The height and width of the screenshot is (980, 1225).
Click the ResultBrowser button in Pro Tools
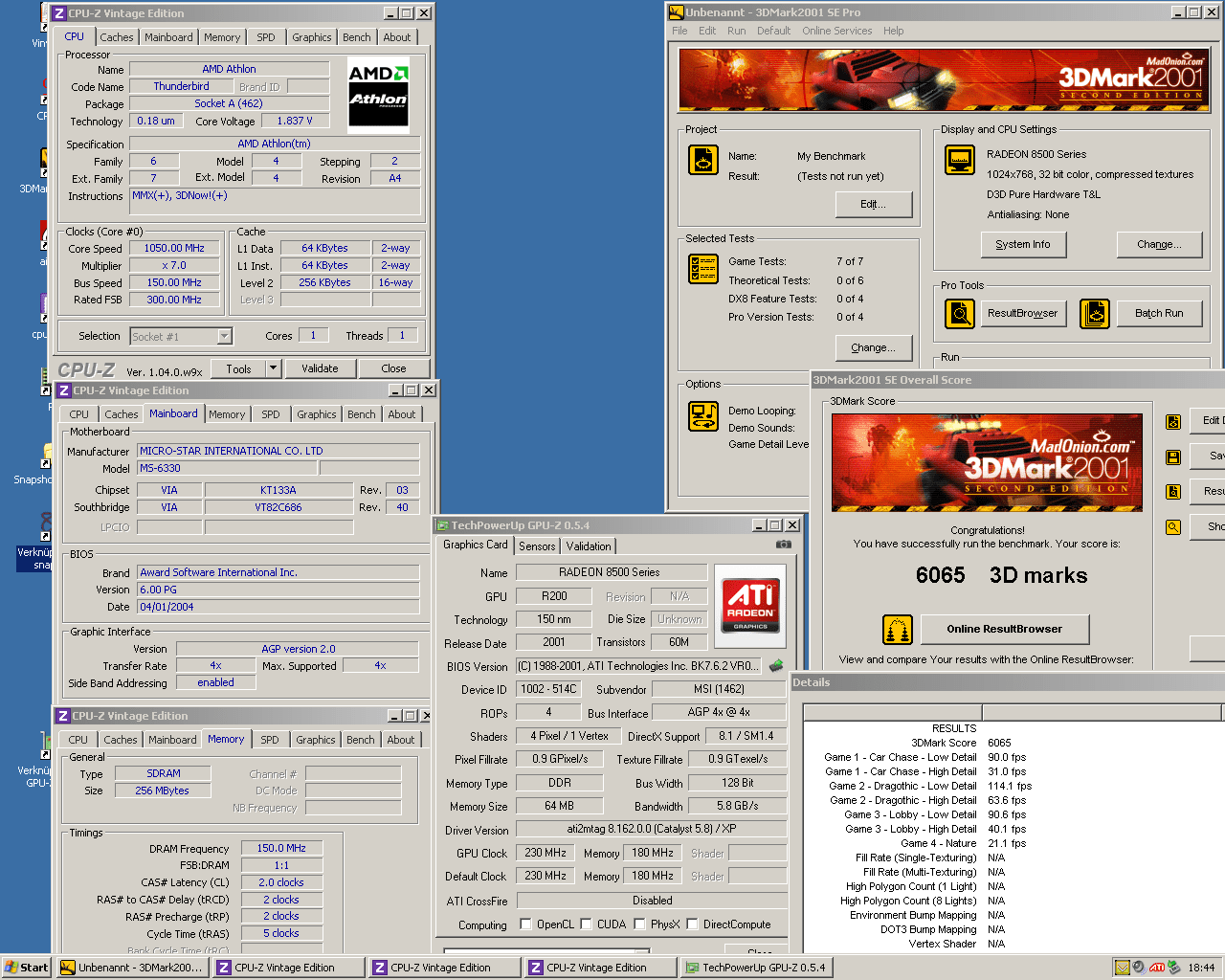click(1023, 313)
